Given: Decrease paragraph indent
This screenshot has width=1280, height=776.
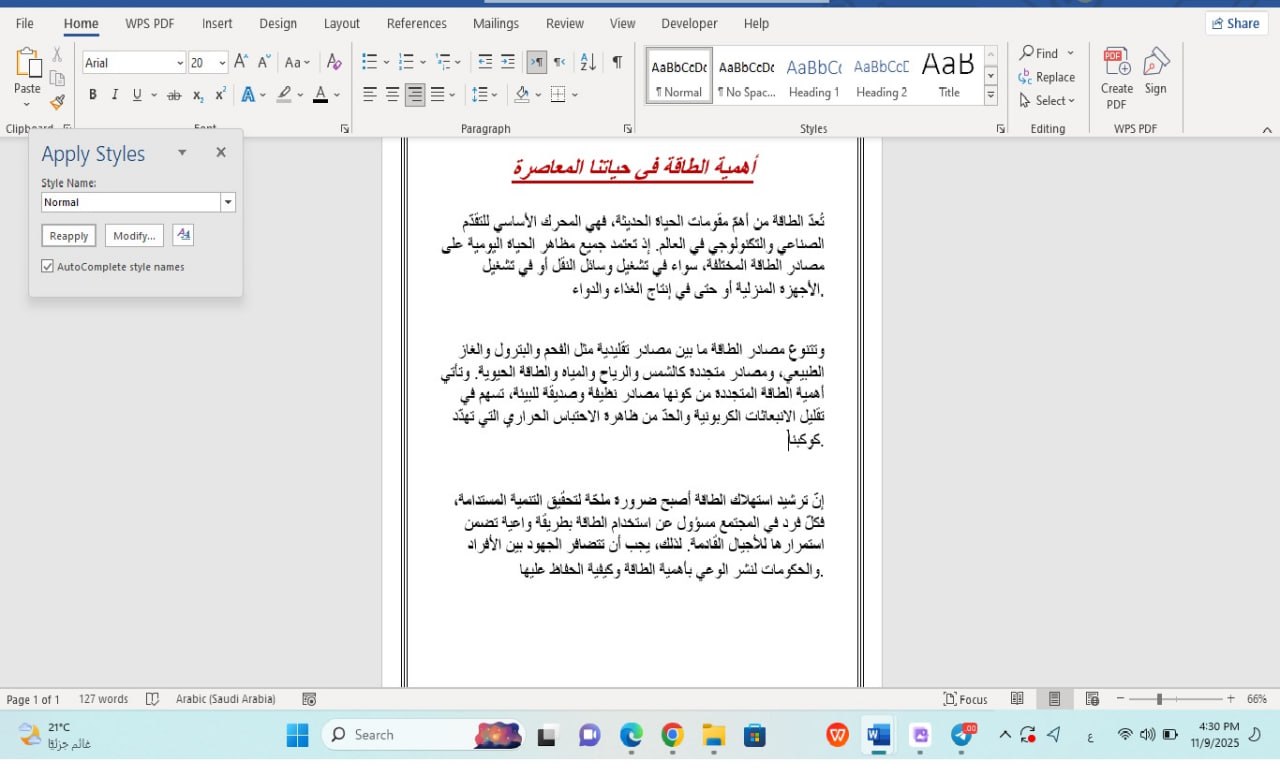Looking at the screenshot, I should (x=485, y=62).
